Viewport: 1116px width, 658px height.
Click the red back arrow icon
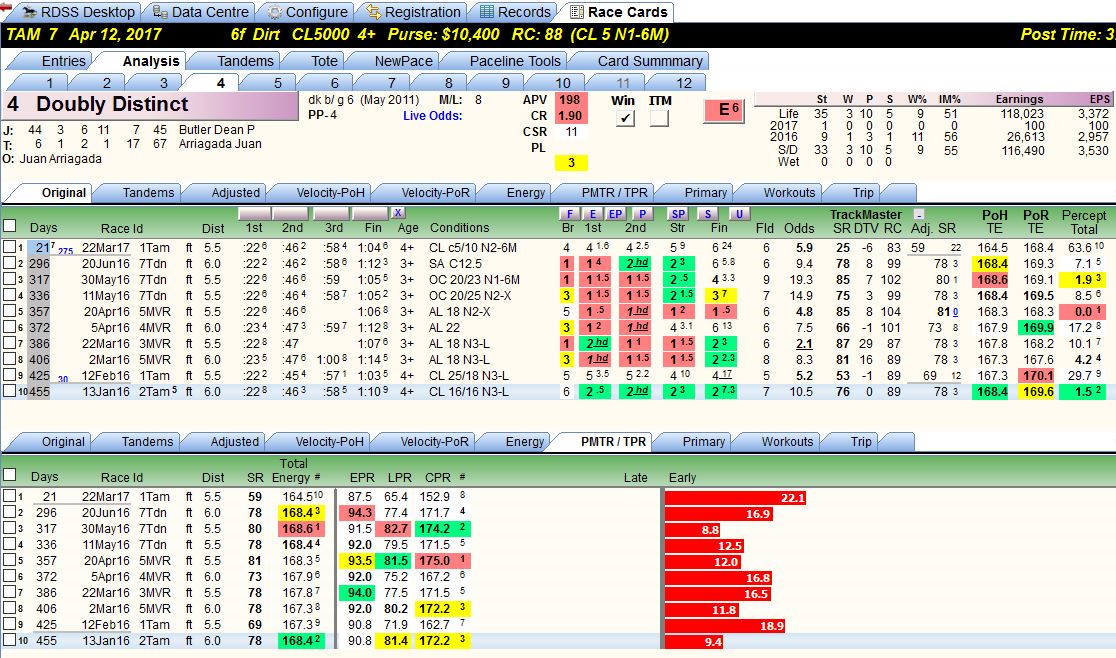pos(6,7)
